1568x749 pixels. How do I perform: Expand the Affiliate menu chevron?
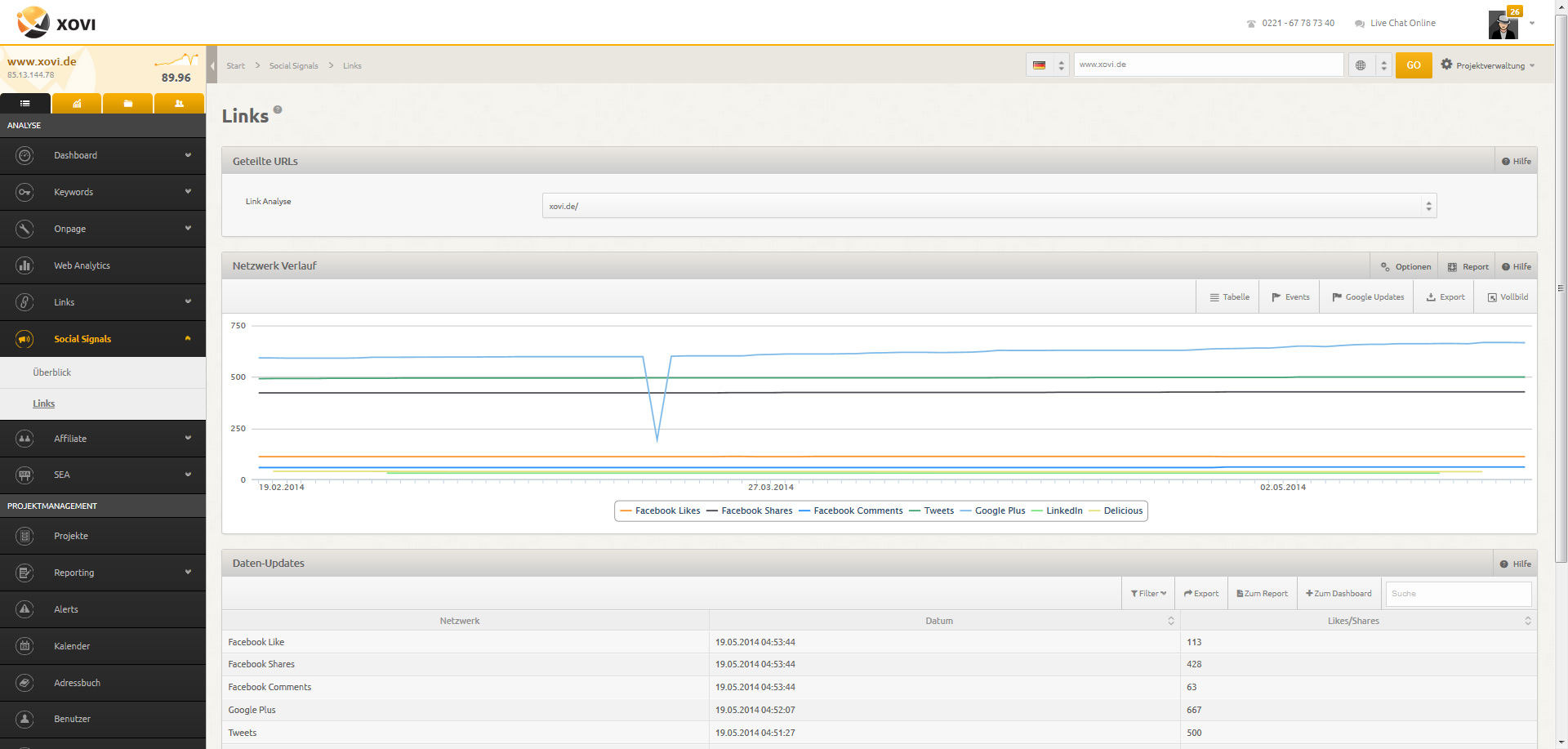click(188, 439)
